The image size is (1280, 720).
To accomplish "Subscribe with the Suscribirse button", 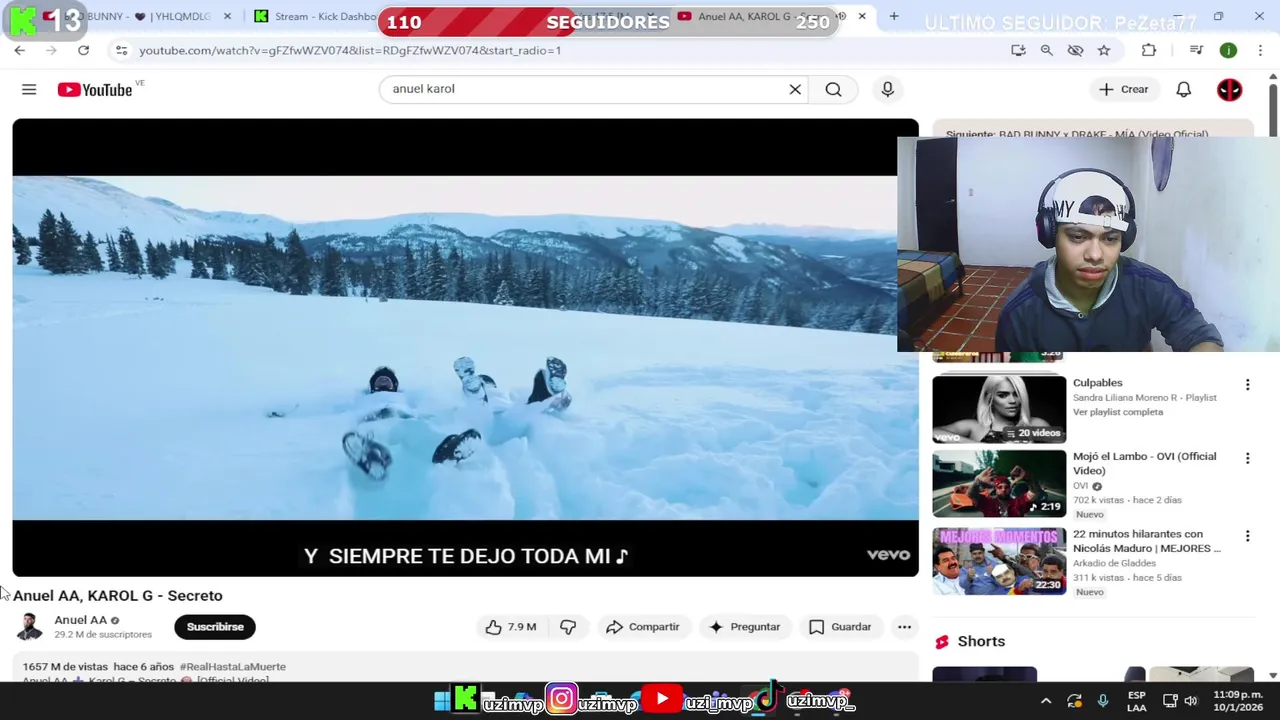I will (215, 627).
